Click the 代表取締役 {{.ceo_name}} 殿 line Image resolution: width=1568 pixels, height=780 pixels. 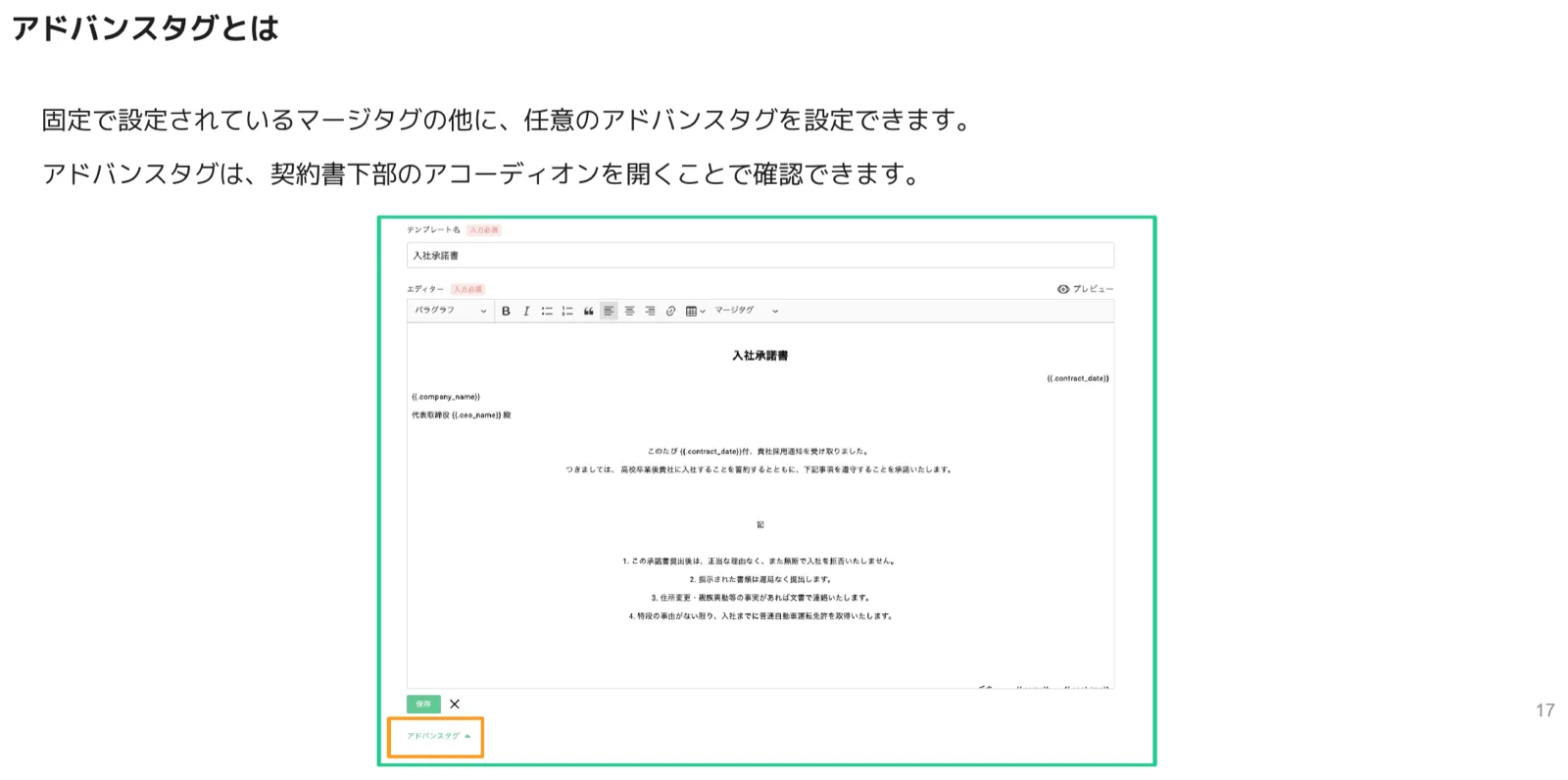[x=462, y=415]
